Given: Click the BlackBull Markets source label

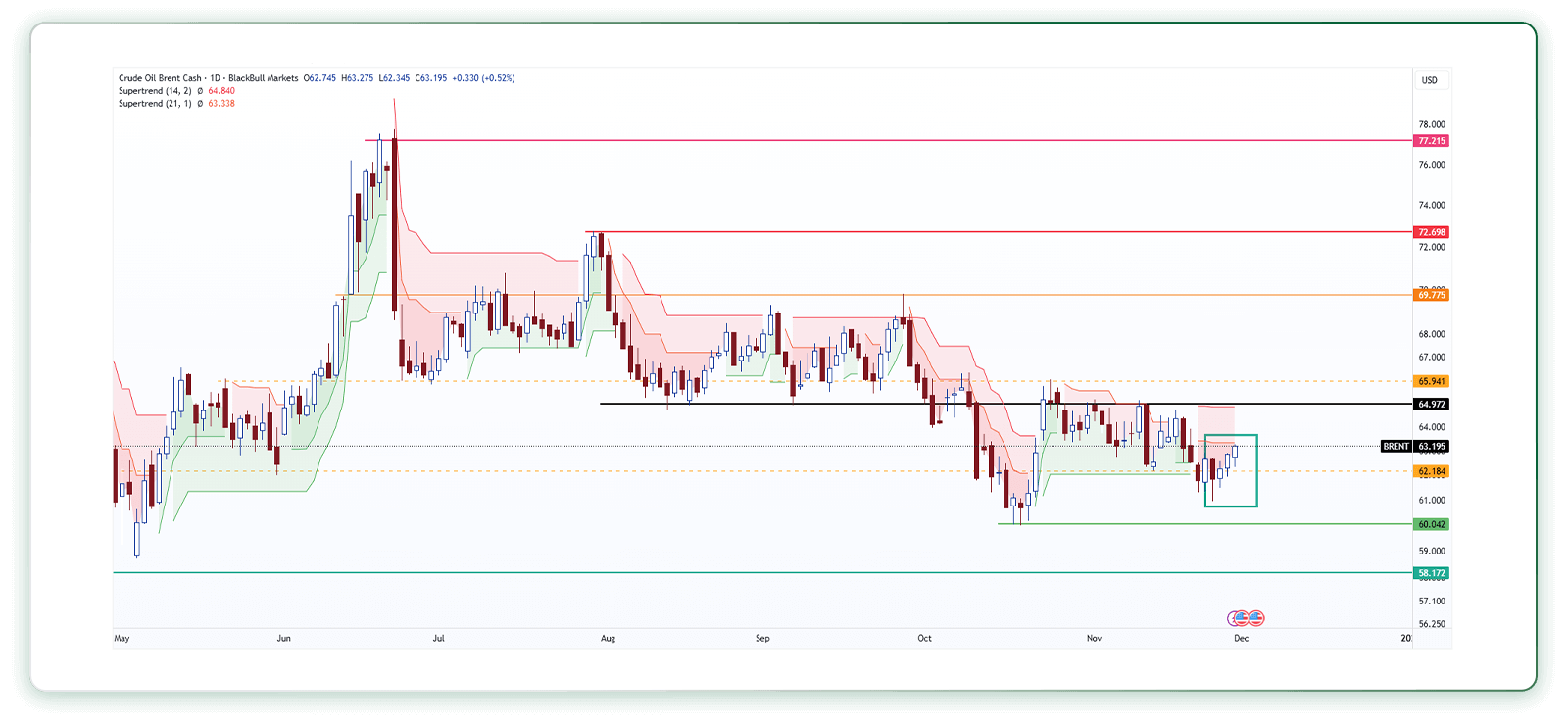Looking at the screenshot, I should [x=263, y=78].
